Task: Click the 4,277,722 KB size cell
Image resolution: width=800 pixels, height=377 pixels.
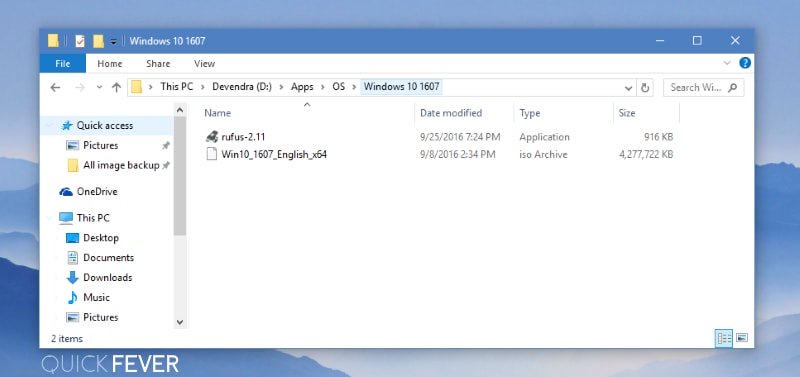Action: (646, 154)
